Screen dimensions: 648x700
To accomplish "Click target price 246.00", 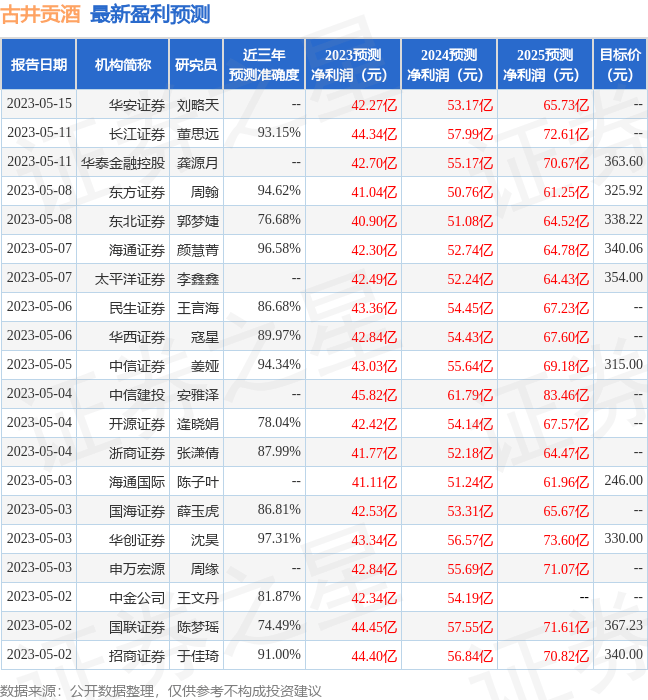I will [623, 480].
